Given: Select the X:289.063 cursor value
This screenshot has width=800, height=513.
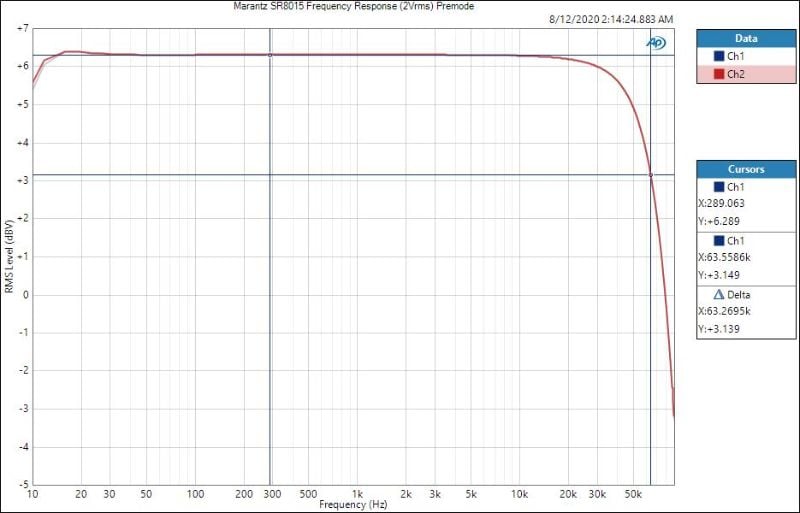Looking at the screenshot, I should pos(721,203).
